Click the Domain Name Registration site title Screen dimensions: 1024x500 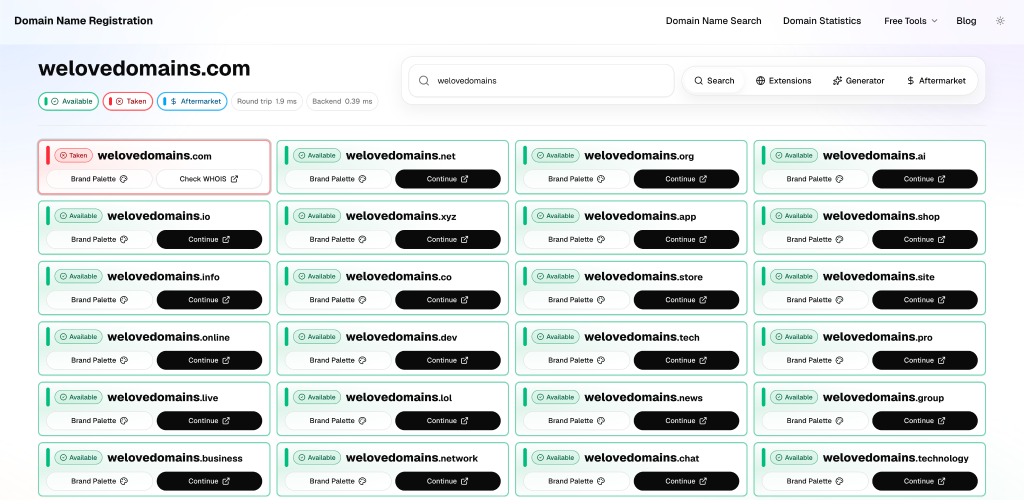(84, 21)
